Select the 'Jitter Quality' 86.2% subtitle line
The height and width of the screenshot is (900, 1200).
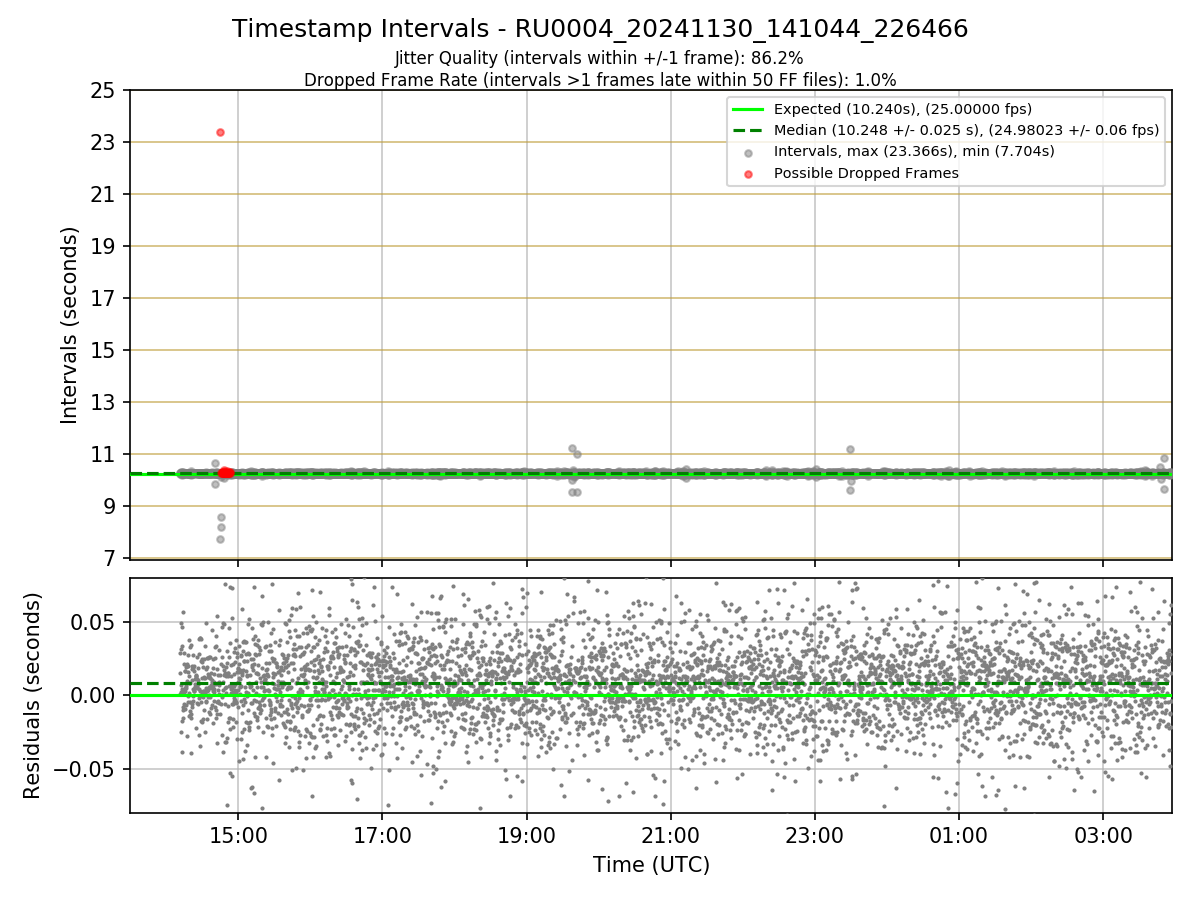(x=600, y=58)
